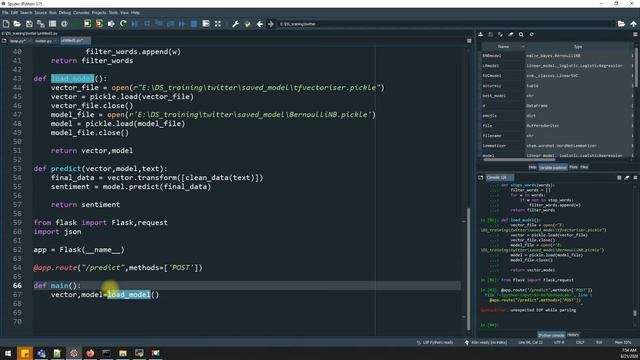Click Run selection or current line icon
The width and height of the screenshot is (640, 360).
click(111, 24)
